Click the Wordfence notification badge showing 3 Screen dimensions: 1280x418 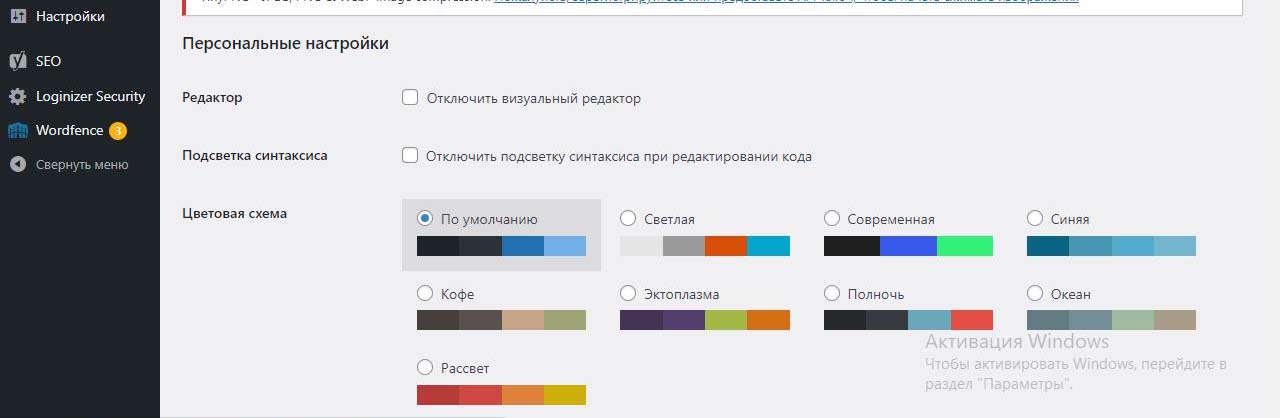(118, 131)
